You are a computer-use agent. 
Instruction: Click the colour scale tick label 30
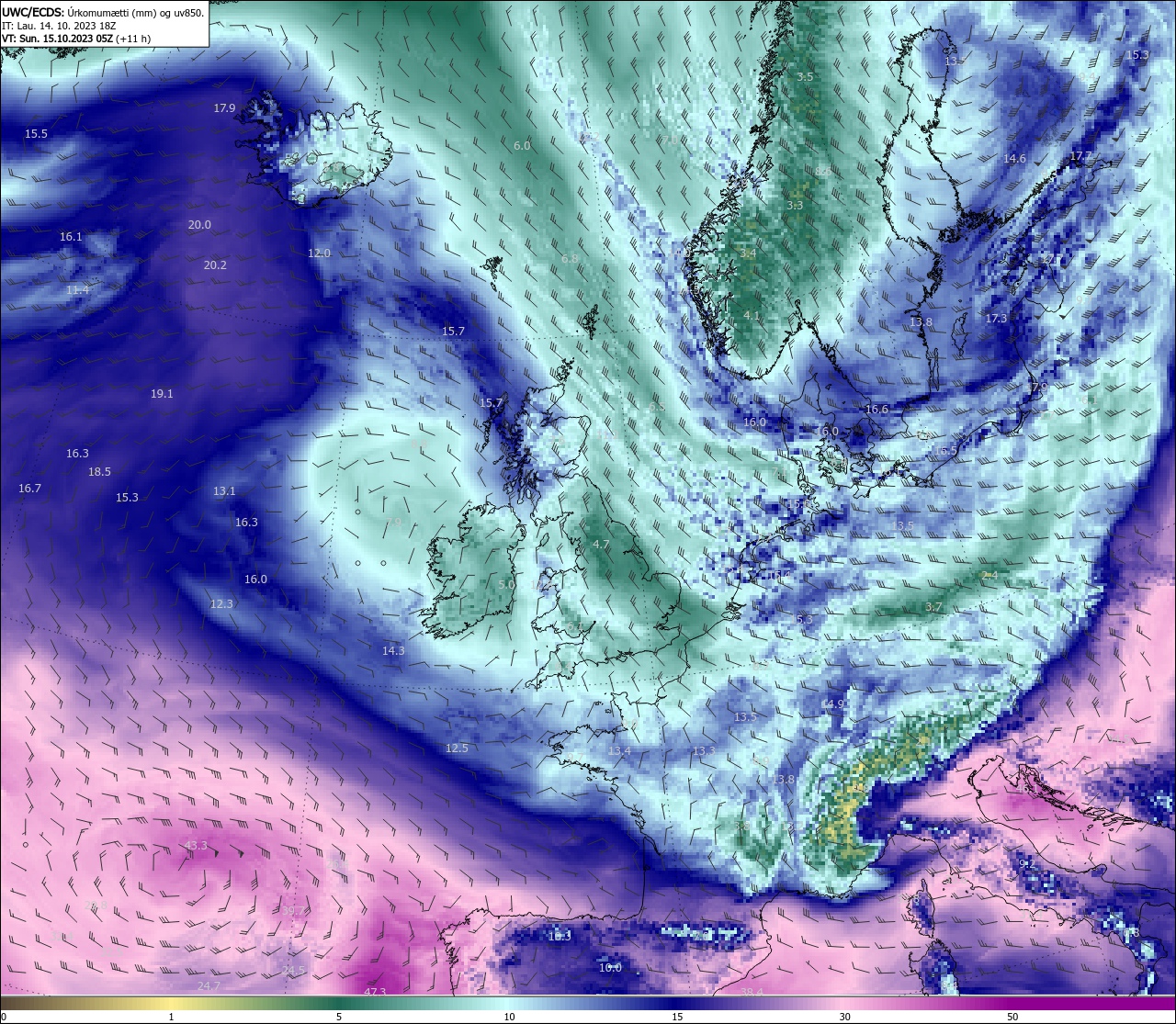click(x=844, y=1017)
